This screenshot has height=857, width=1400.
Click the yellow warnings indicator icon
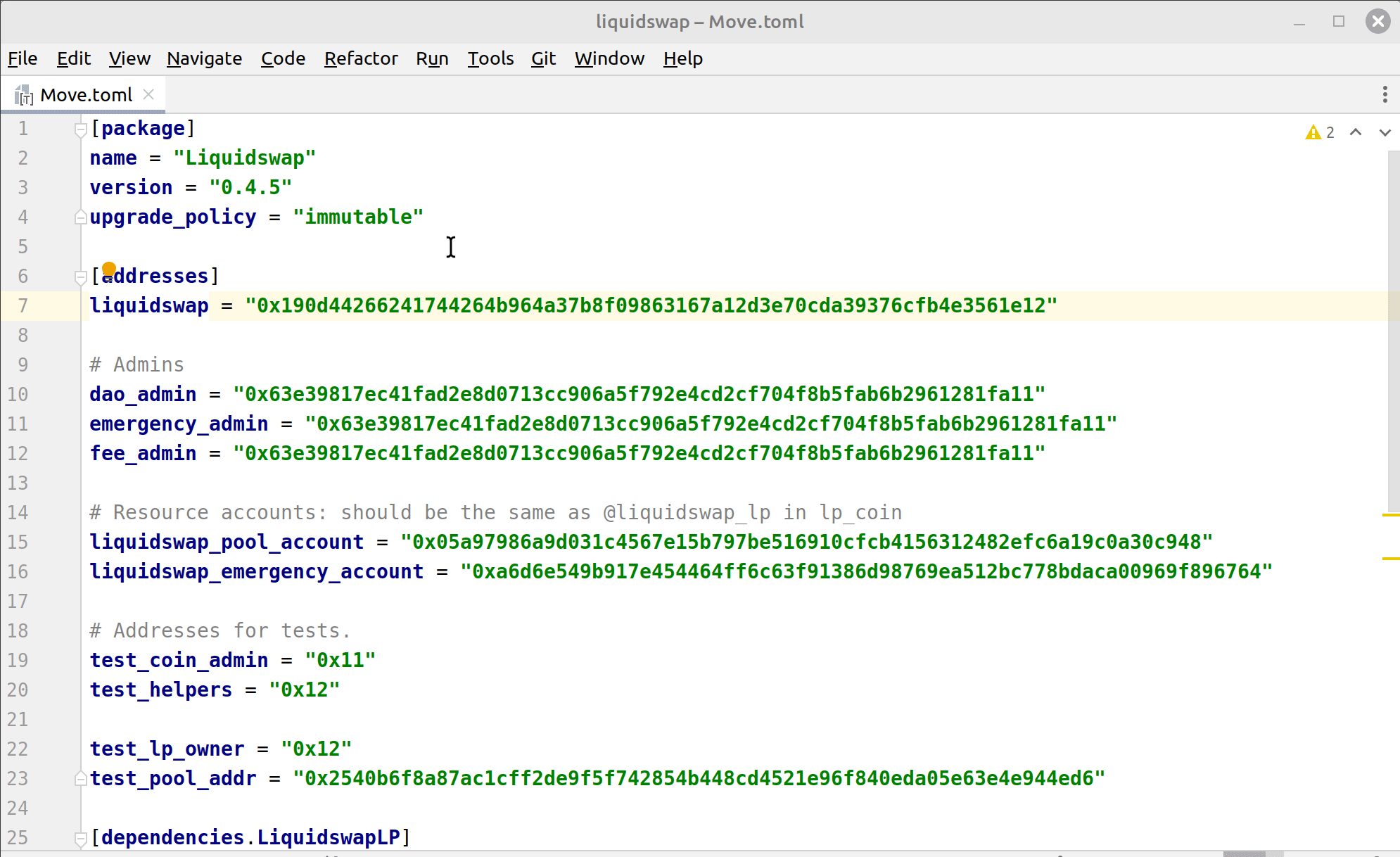point(1313,132)
